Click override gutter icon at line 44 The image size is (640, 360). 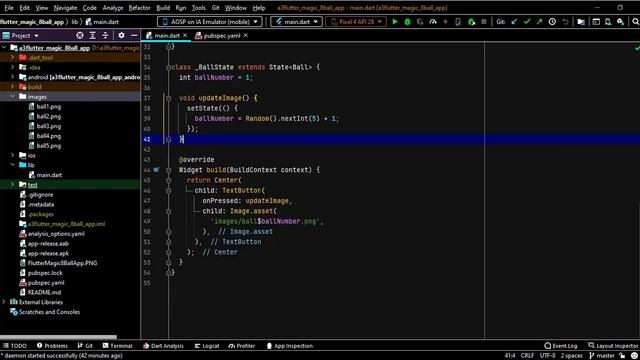coord(156,169)
